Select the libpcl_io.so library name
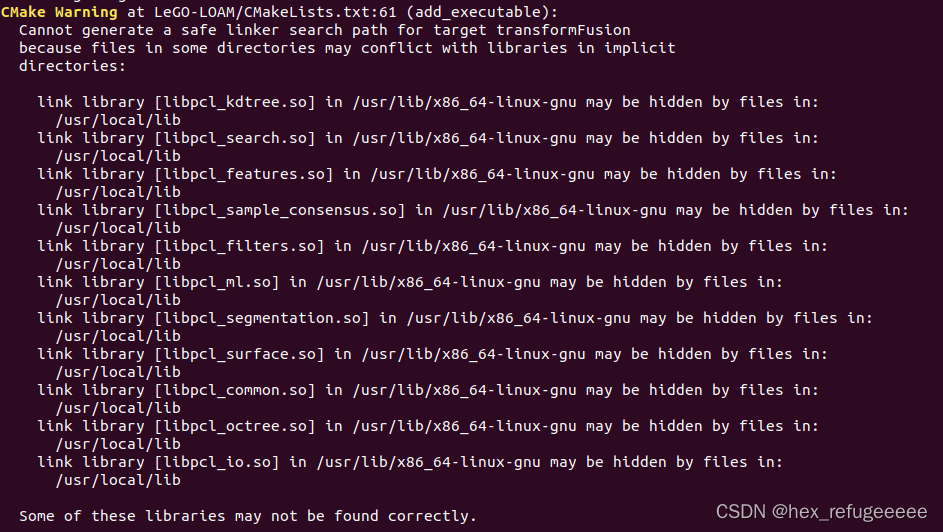The height and width of the screenshot is (532, 943). 217,463
